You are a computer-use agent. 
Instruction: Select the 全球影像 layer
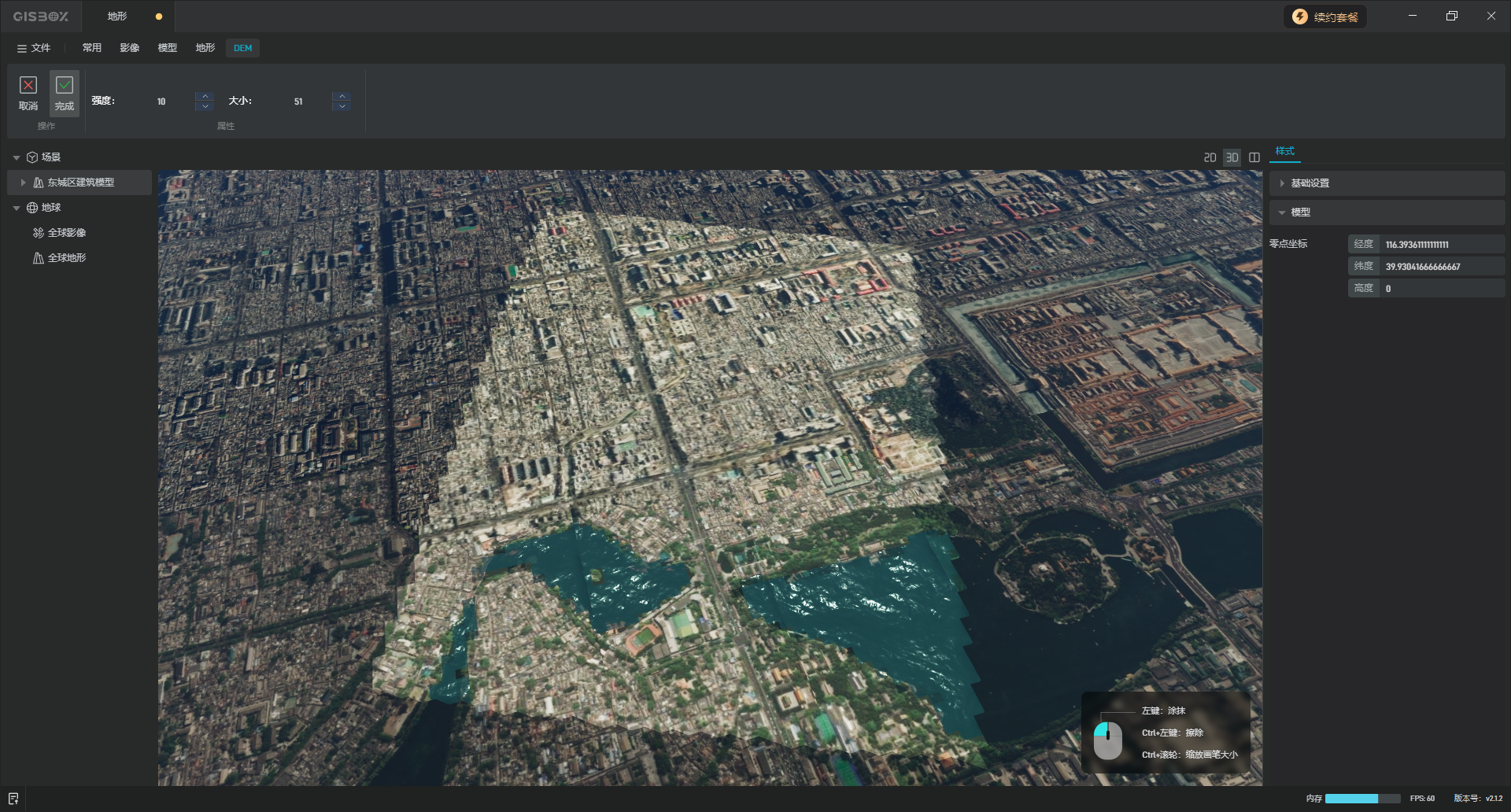(x=67, y=233)
